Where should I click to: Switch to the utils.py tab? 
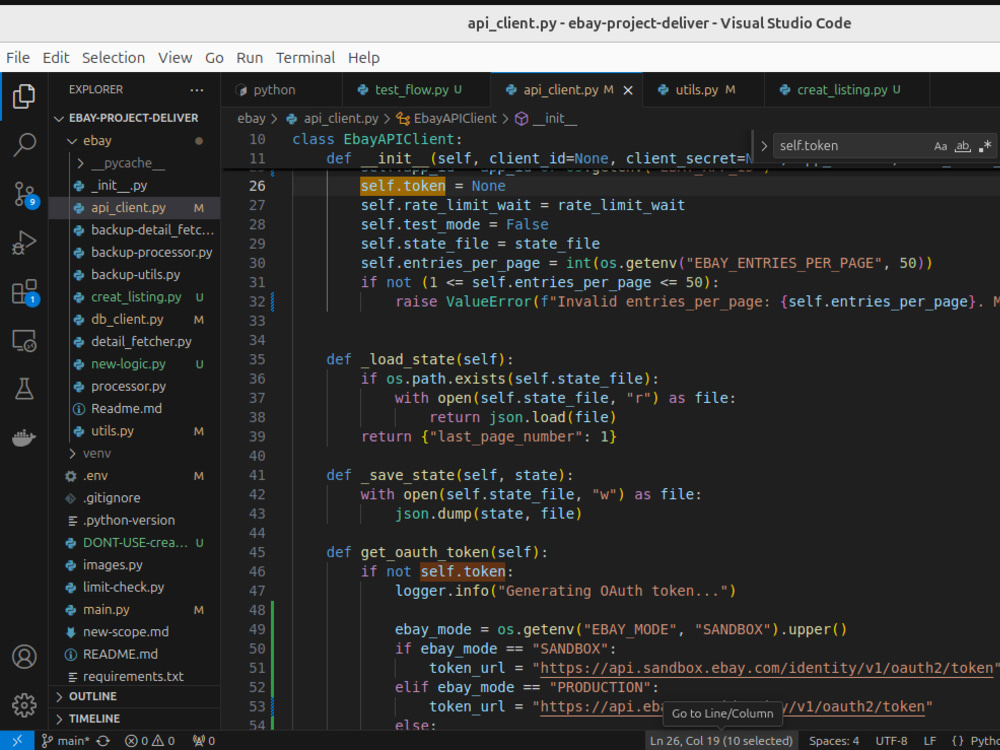[x=704, y=90]
